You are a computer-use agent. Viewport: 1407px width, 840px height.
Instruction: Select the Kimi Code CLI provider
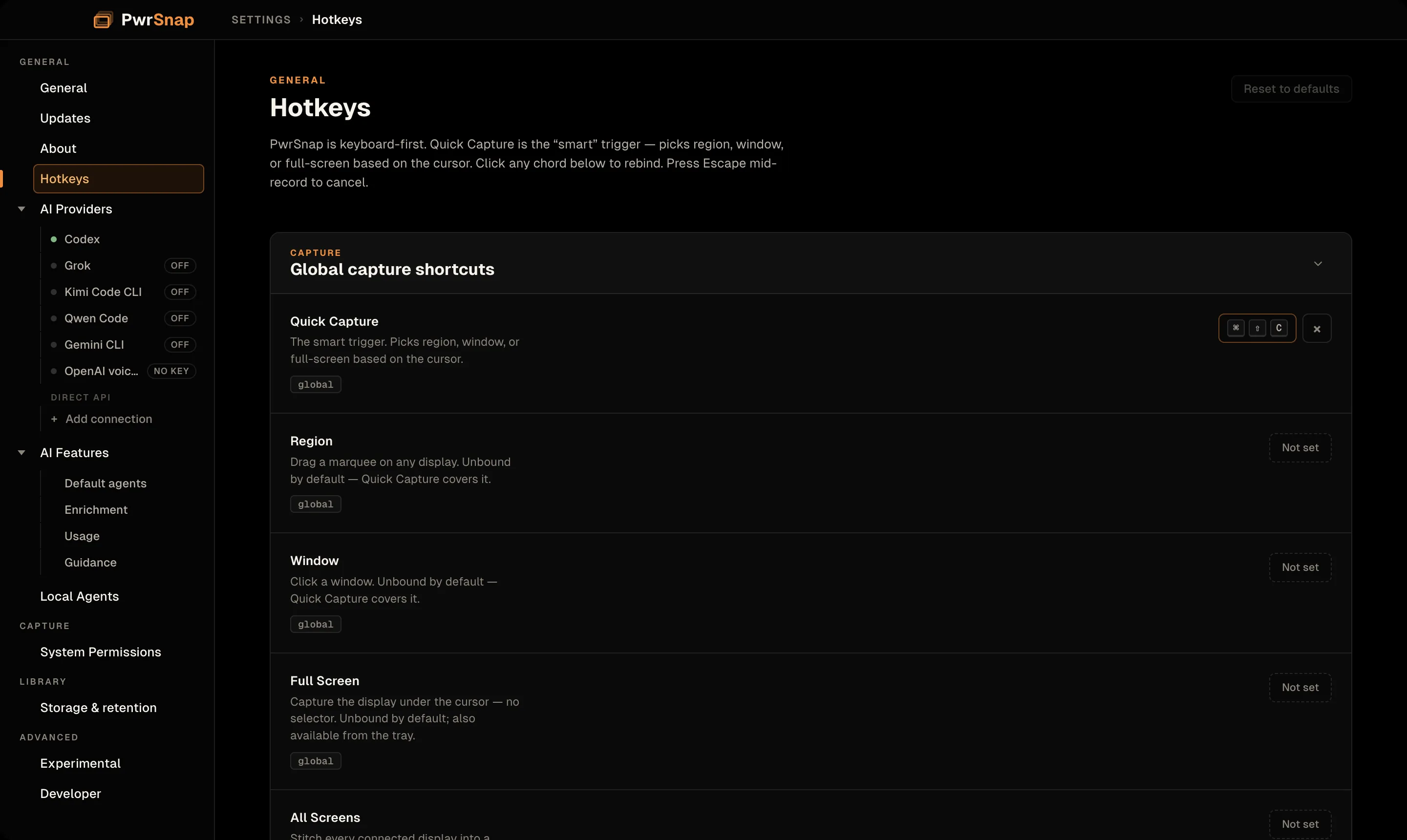click(103, 292)
